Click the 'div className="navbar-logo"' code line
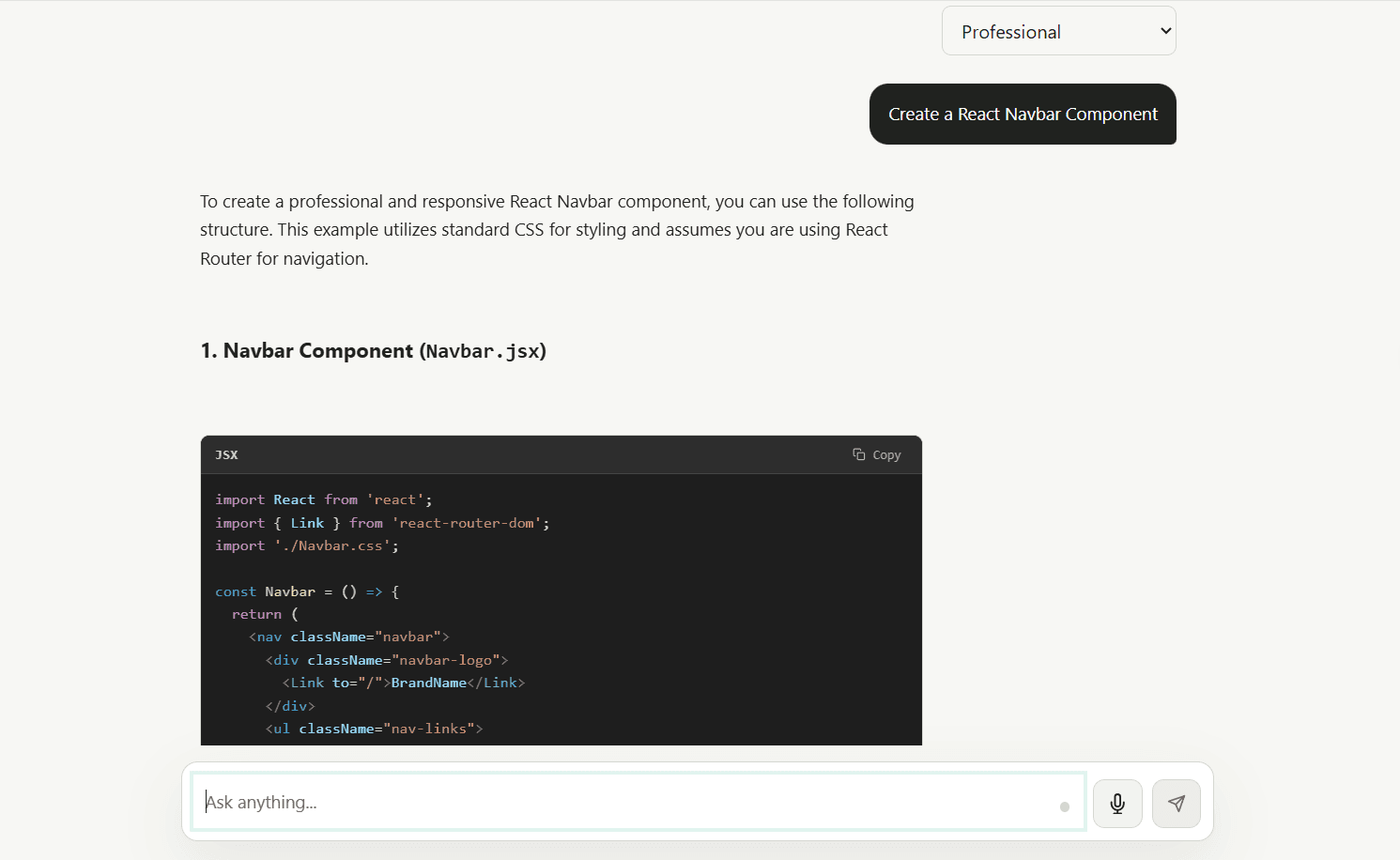1400x860 pixels. (387, 660)
